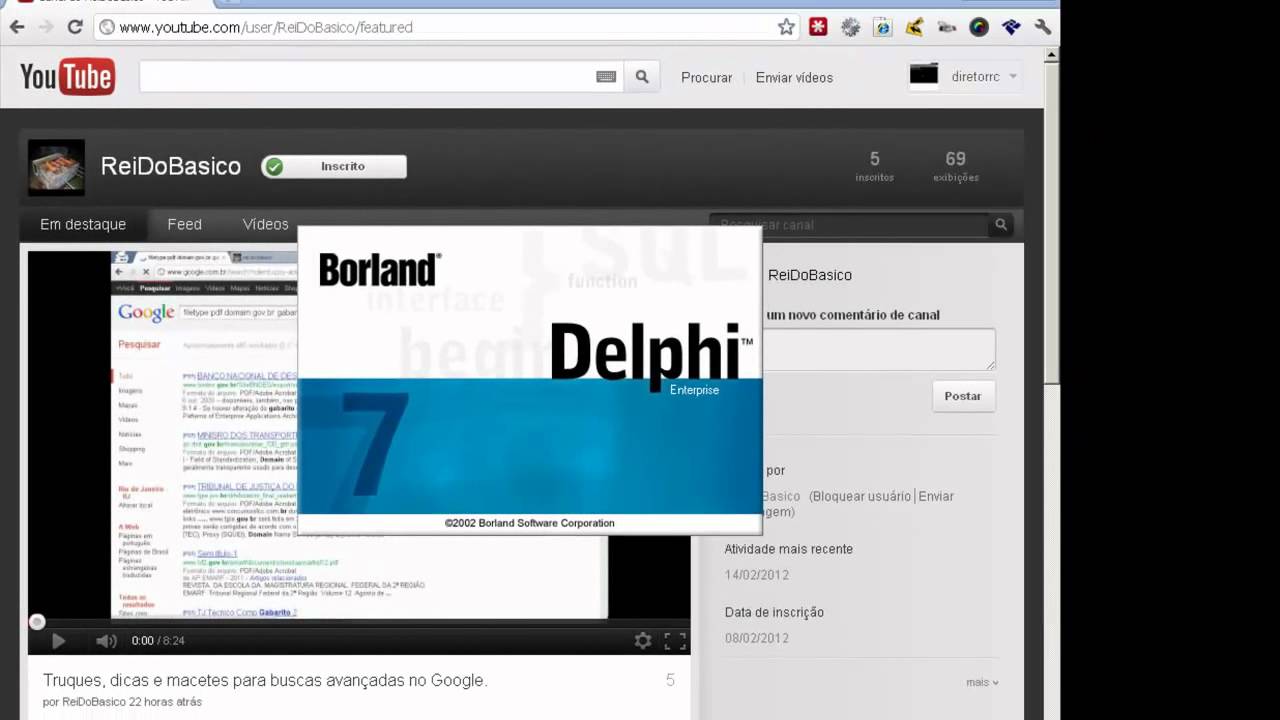Click the 5 inscritos counter

tap(874, 166)
